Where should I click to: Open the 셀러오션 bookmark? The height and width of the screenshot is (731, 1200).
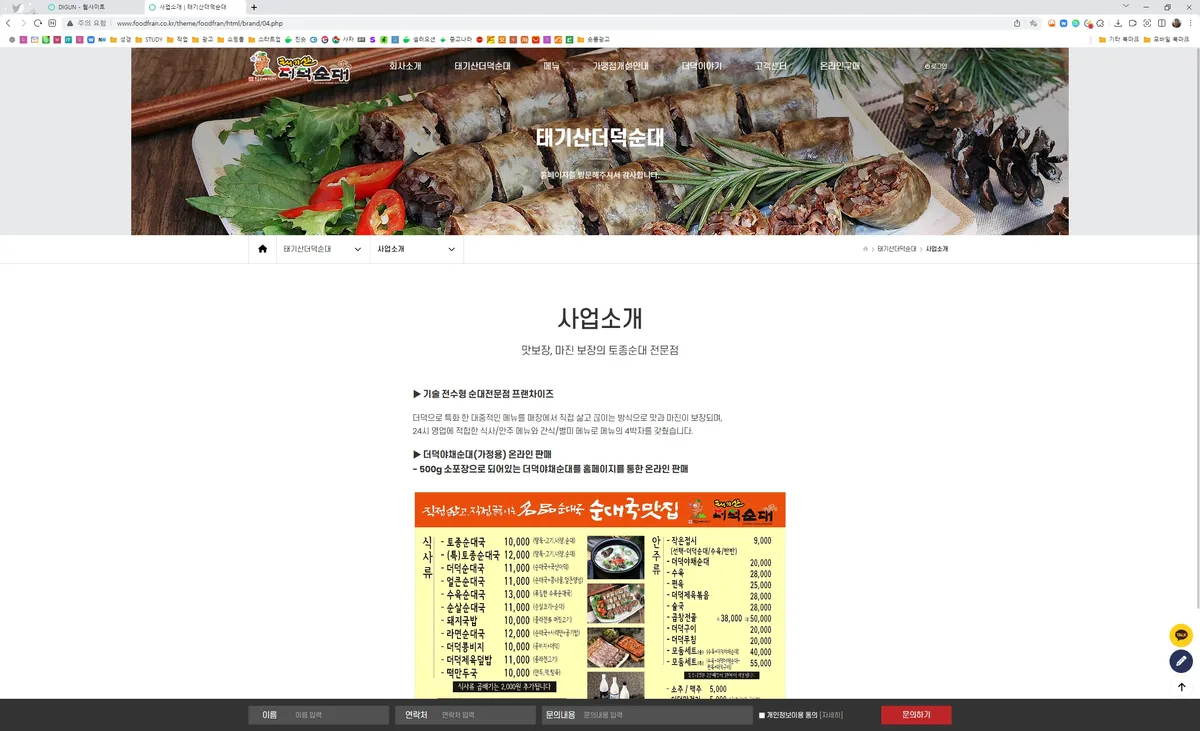pyautogui.click(x=420, y=39)
